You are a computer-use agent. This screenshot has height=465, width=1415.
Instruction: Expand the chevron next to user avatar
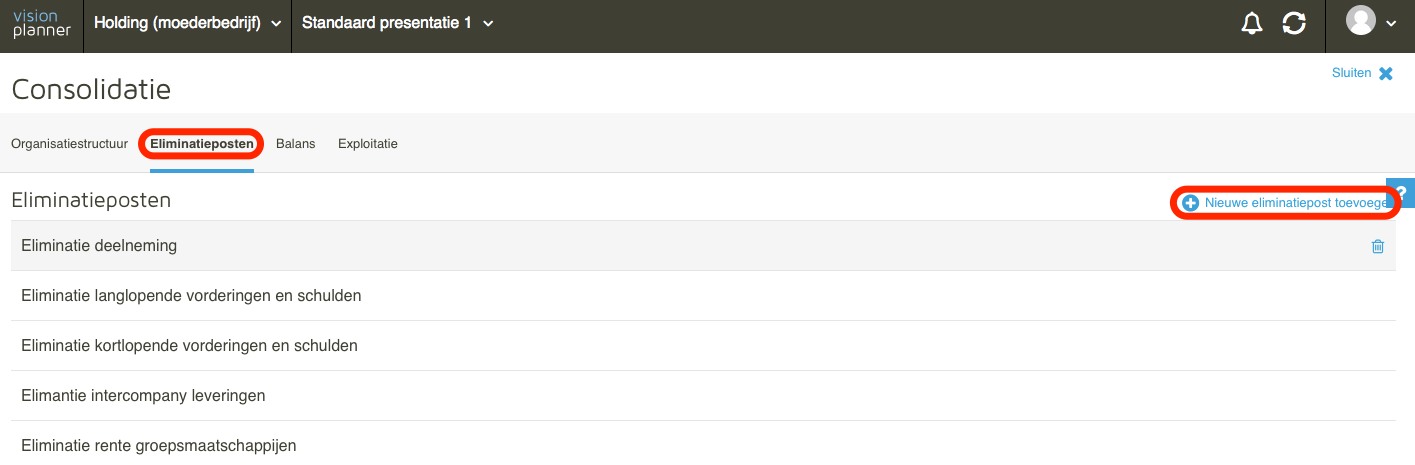1391,24
